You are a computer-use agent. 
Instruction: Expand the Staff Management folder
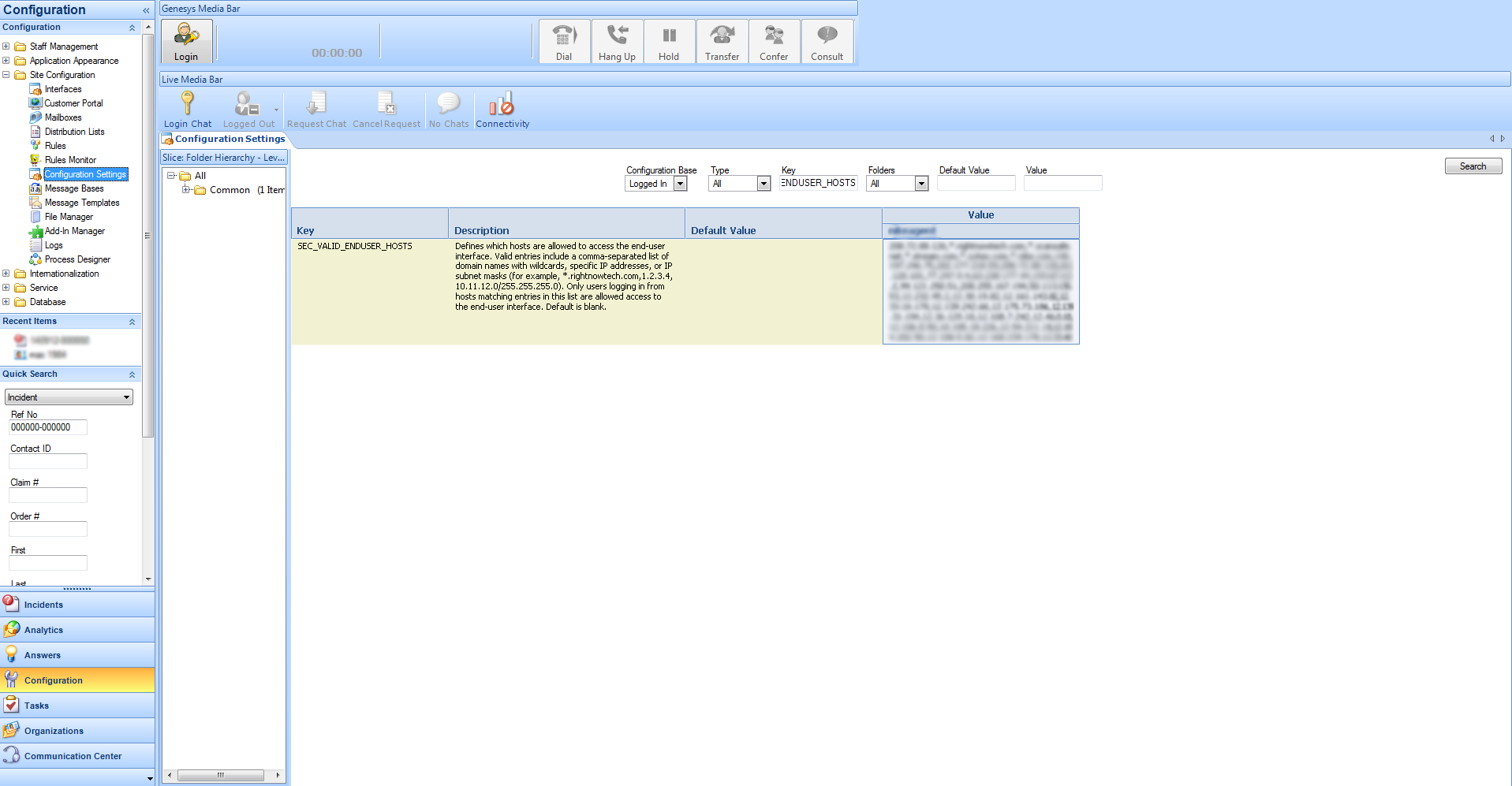(6, 47)
